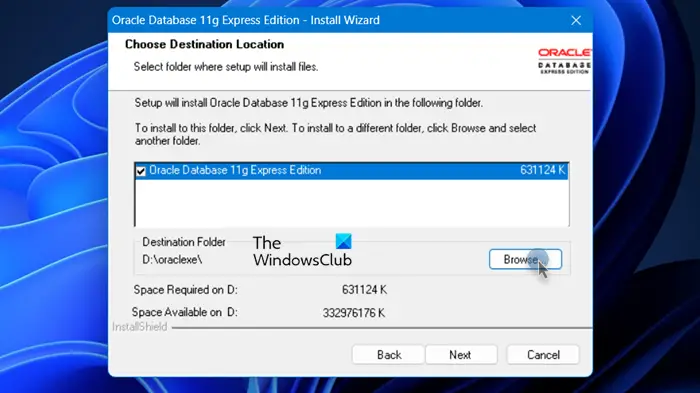Click the Space Required value 631124 K

click(364, 290)
